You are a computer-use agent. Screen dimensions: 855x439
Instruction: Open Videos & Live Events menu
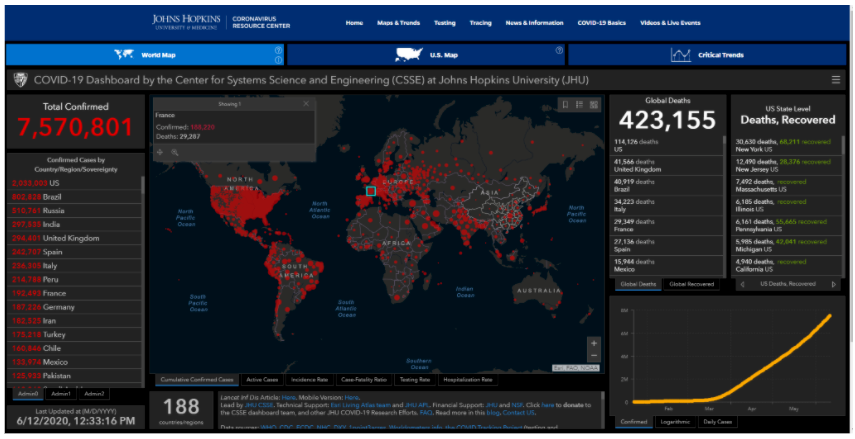[x=670, y=23]
